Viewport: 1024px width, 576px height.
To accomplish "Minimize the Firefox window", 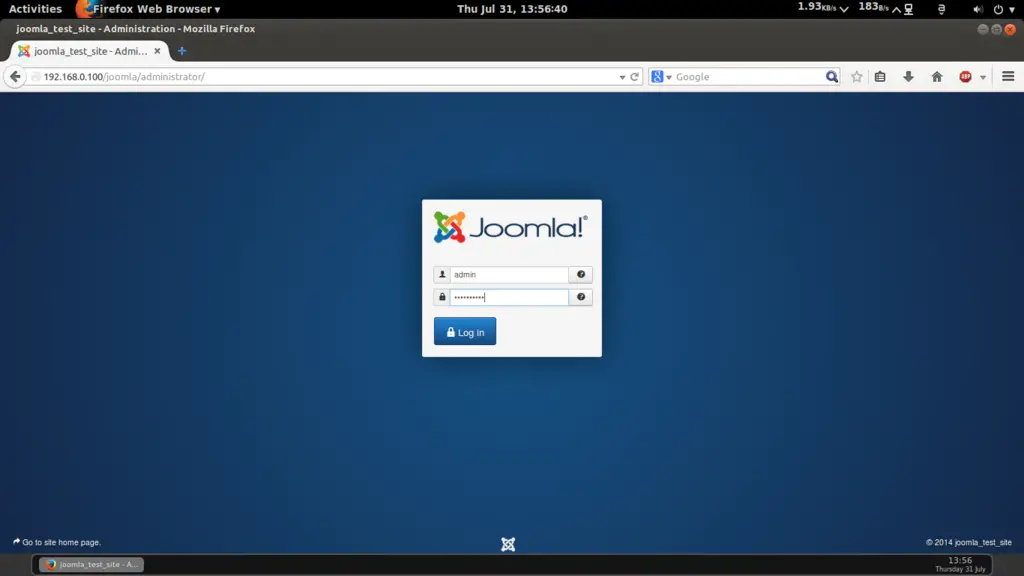I will click(x=982, y=29).
